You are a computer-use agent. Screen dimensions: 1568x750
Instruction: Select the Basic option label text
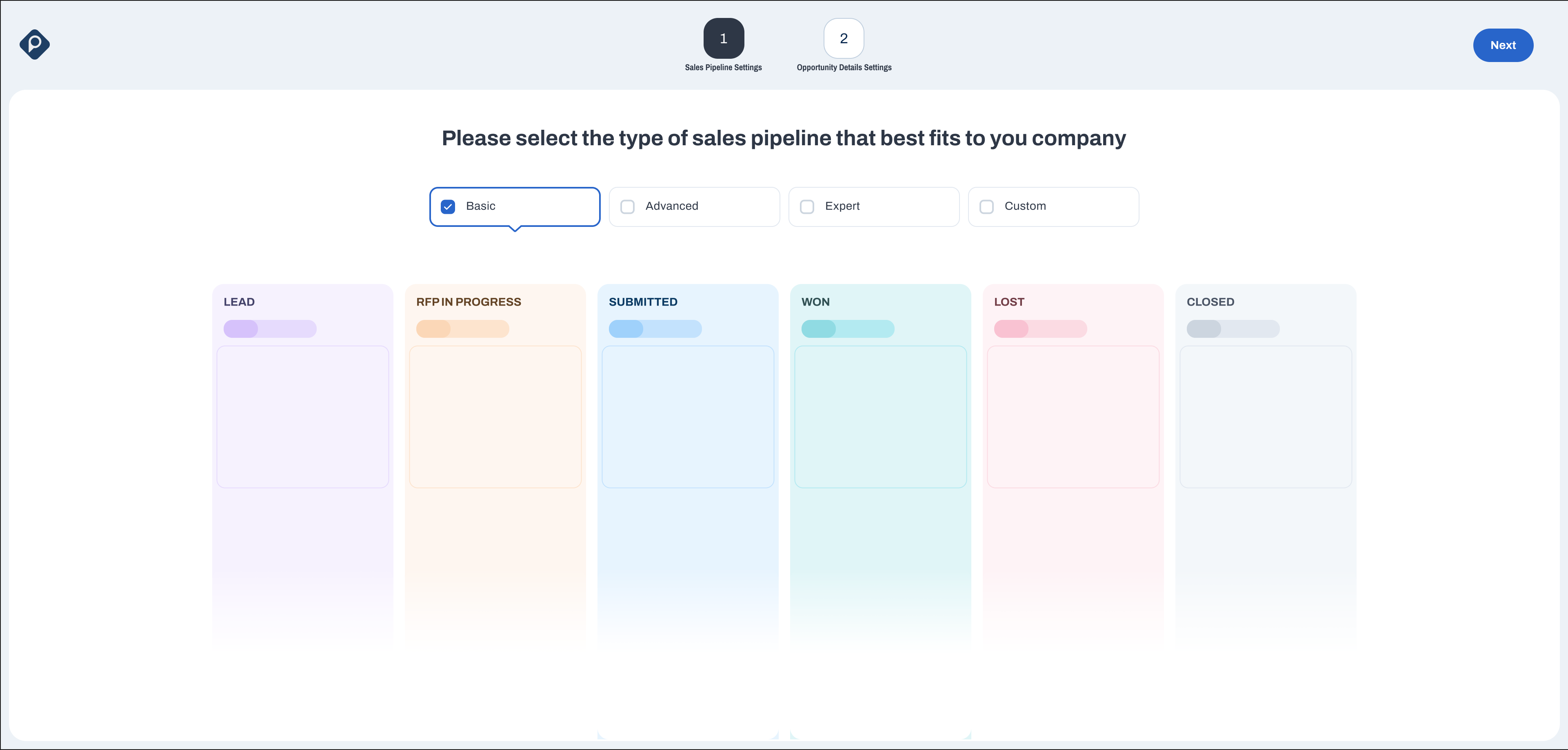pos(480,206)
